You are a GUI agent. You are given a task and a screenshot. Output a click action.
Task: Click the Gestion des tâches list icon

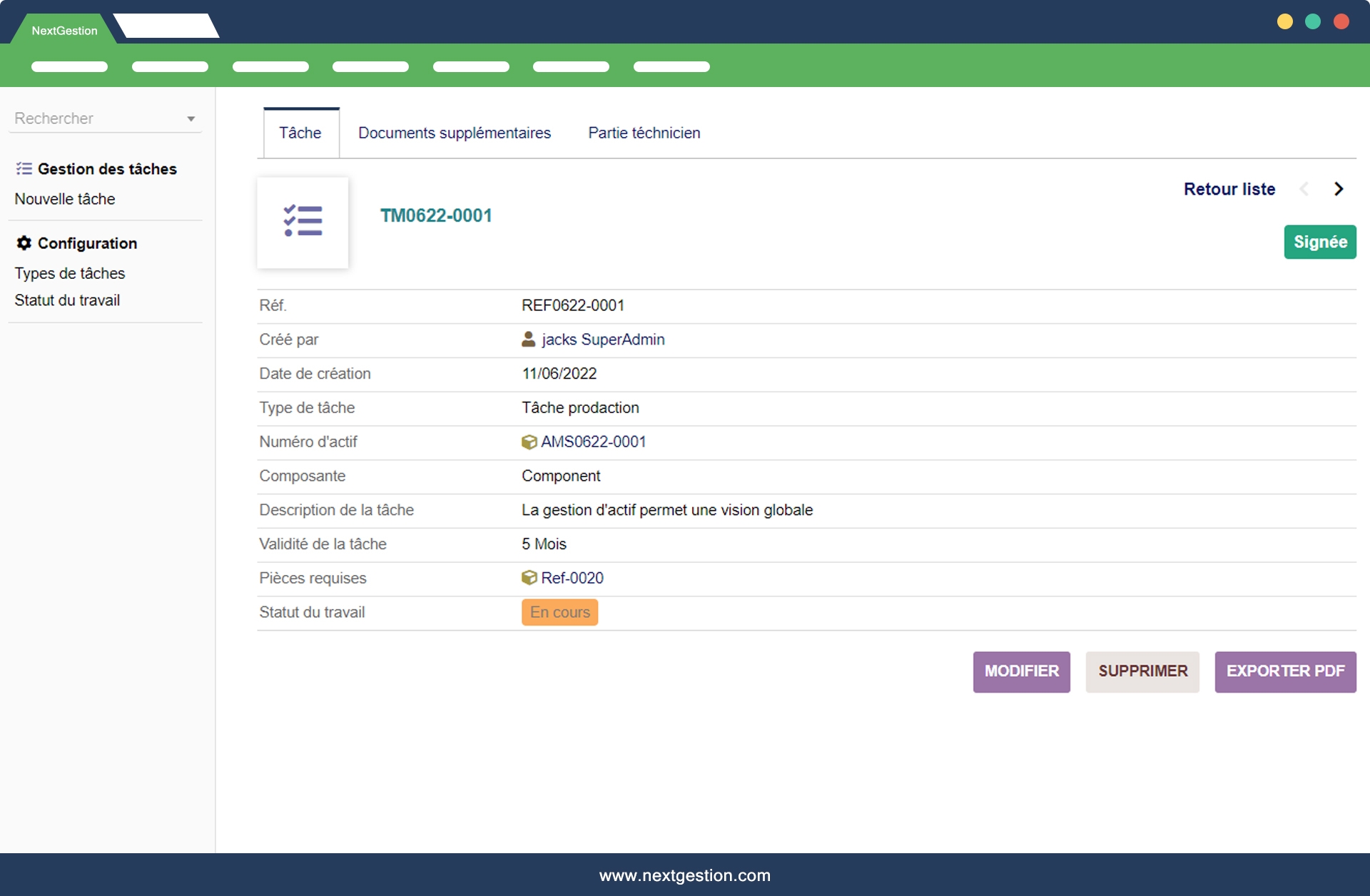click(x=24, y=169)
